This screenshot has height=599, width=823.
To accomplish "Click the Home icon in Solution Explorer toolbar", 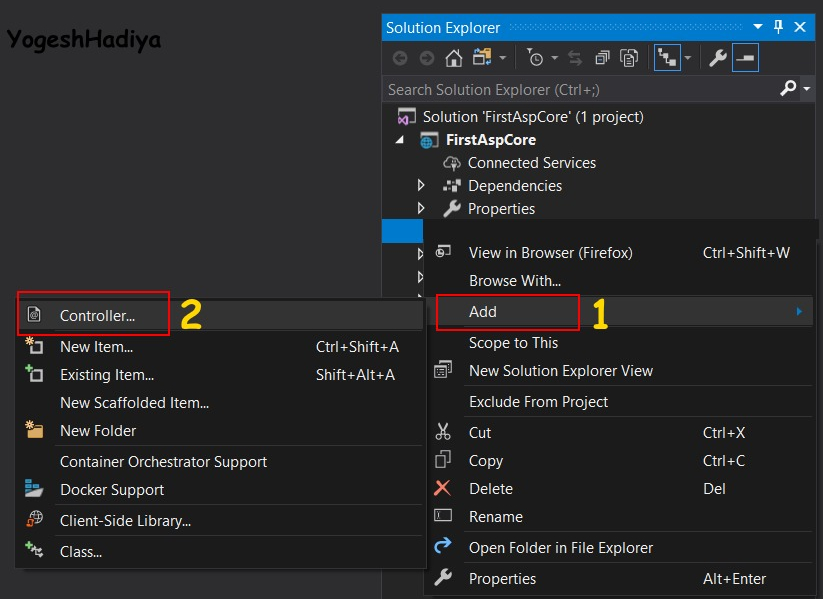I will click(x=453, y=58).
